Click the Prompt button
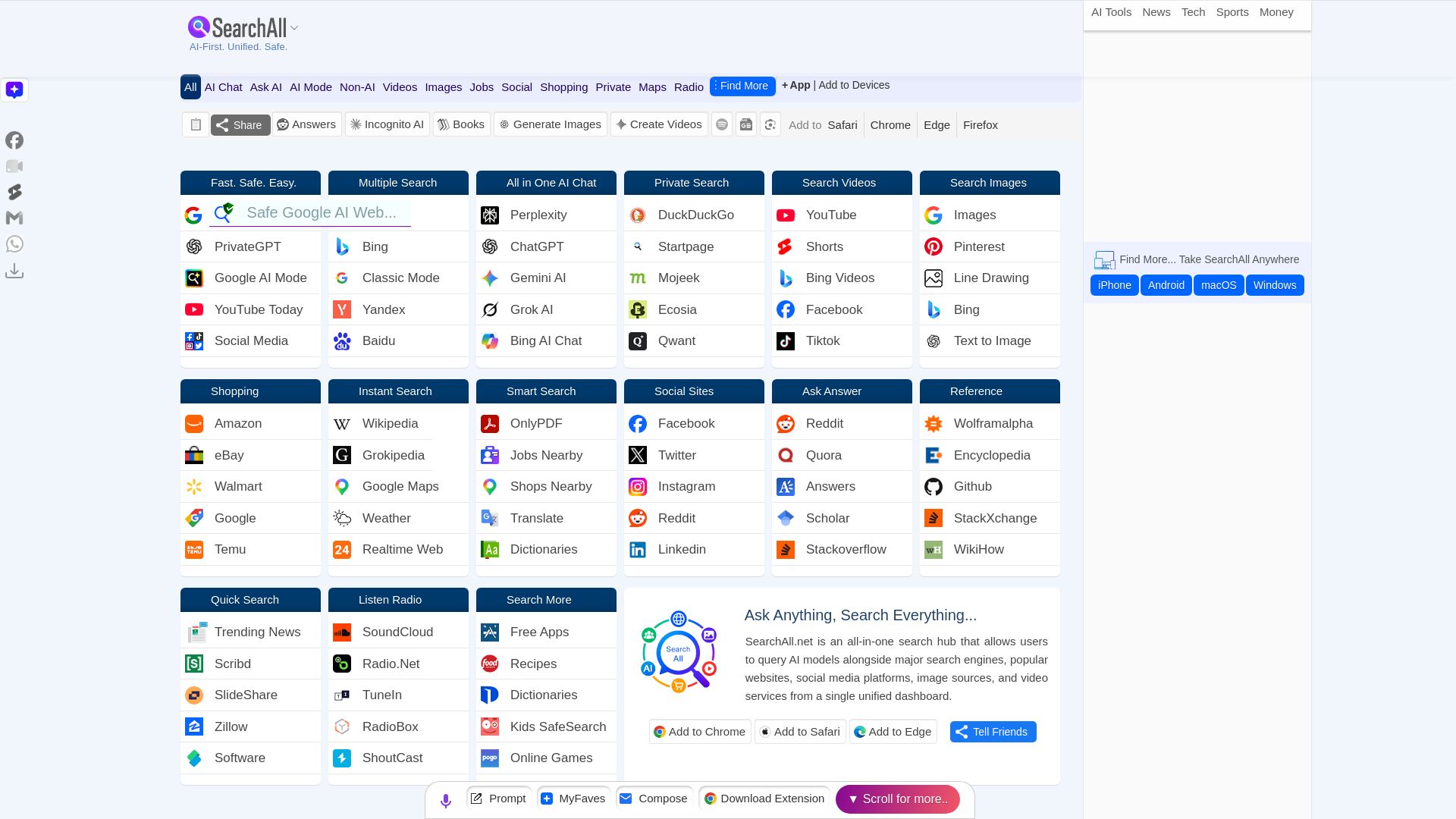This screenshot has width=1456, height=819. (x=498, y=799)
